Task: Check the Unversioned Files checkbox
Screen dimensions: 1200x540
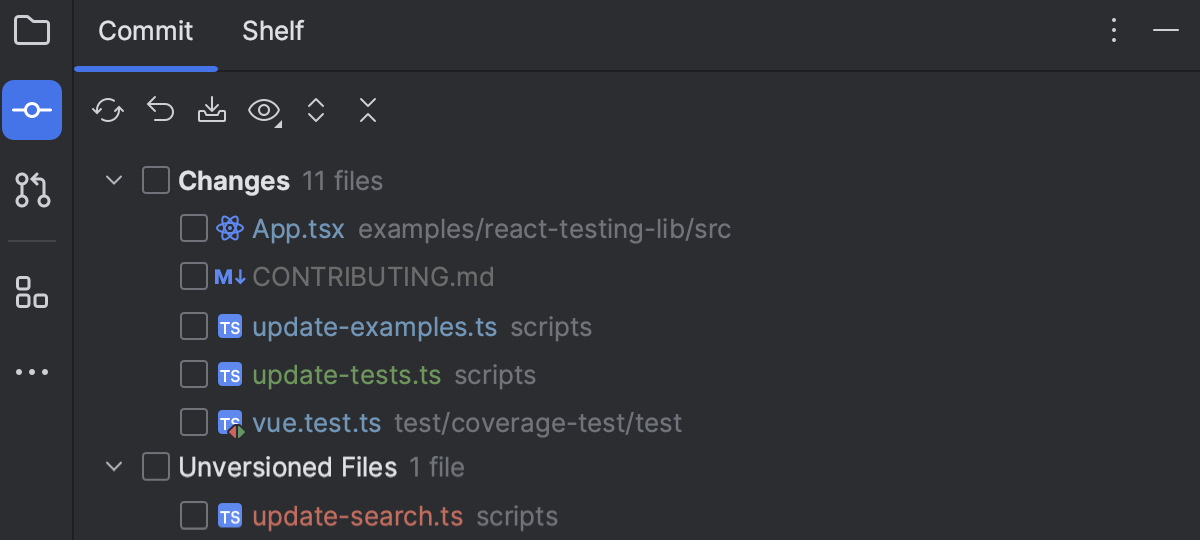Action: point(156,467)
